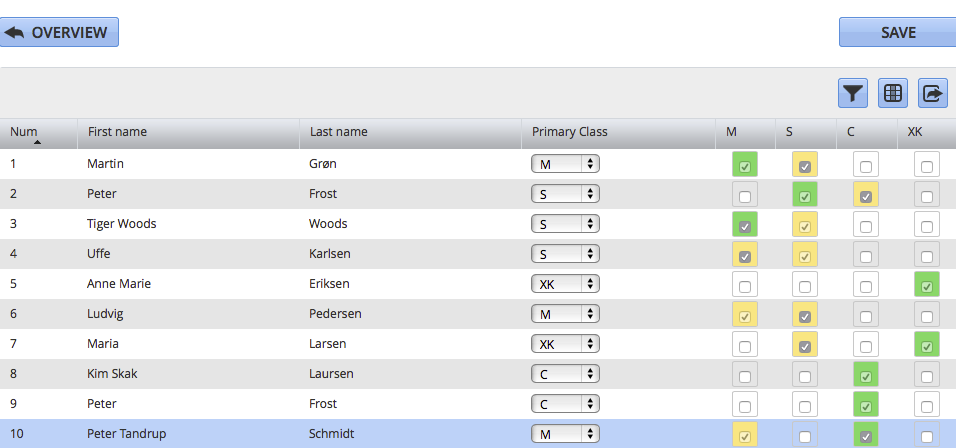The image size is (956, 448).
Task: Expand Primary Class dropdown for Anne Marie
Action: tap(565, 284)
